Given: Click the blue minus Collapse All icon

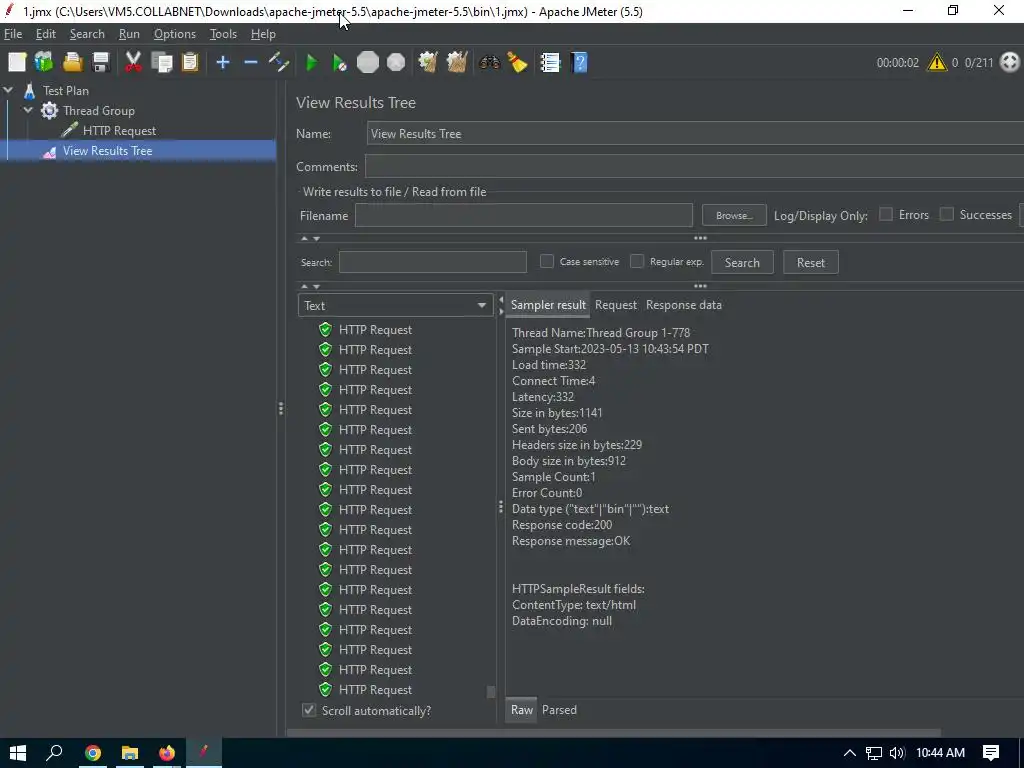Looking at the screenshot, I should click(x=251, y=63).
